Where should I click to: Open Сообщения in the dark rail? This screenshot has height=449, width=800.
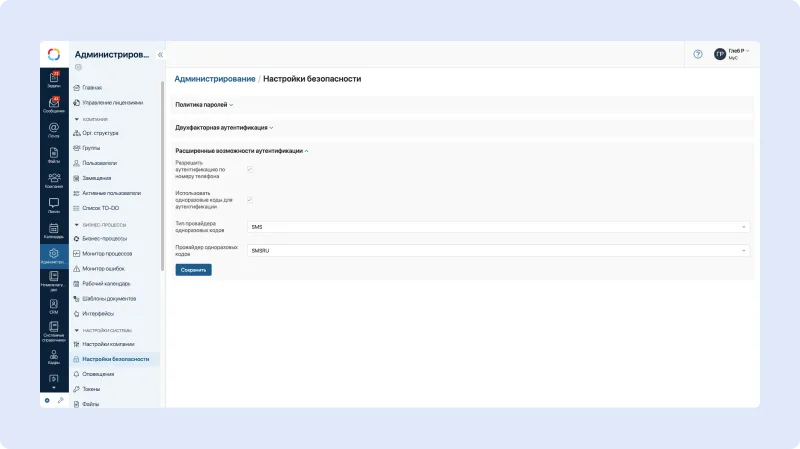point(54,105)
